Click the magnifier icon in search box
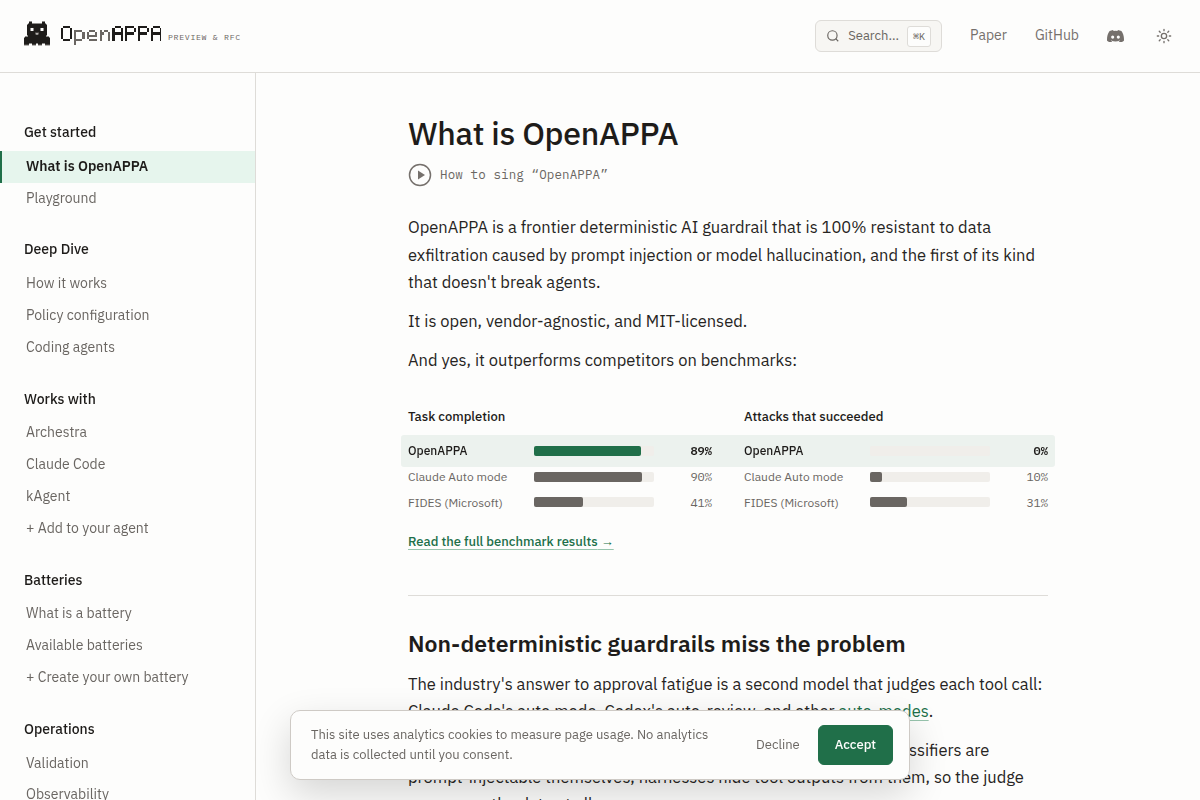Viewport: 1200px width, 800px height. click(x=832, y=36)
